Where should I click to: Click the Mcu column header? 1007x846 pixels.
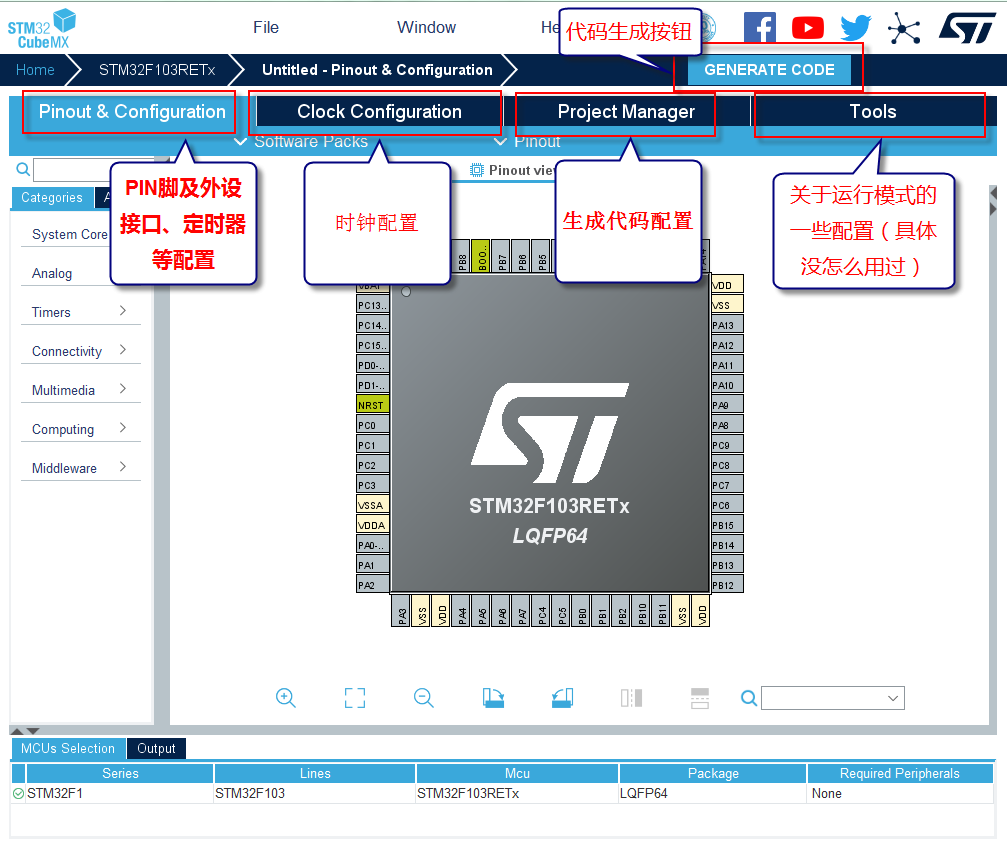coord(517,773)
